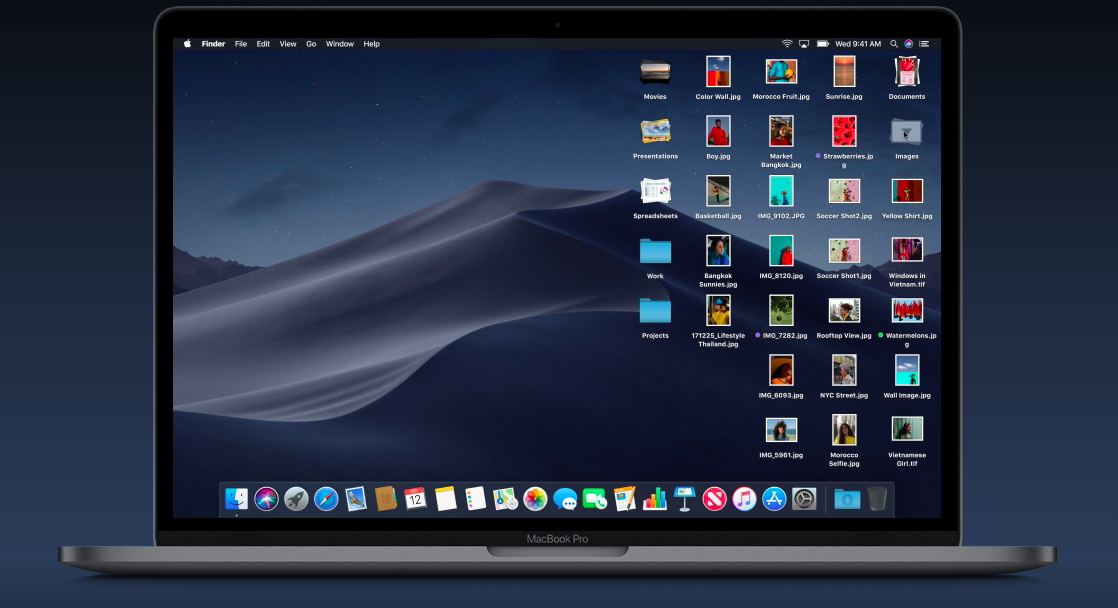Open the File menu
This screenshot has width=1118, height=608.
pyautogui.click(x=240, y=44)
